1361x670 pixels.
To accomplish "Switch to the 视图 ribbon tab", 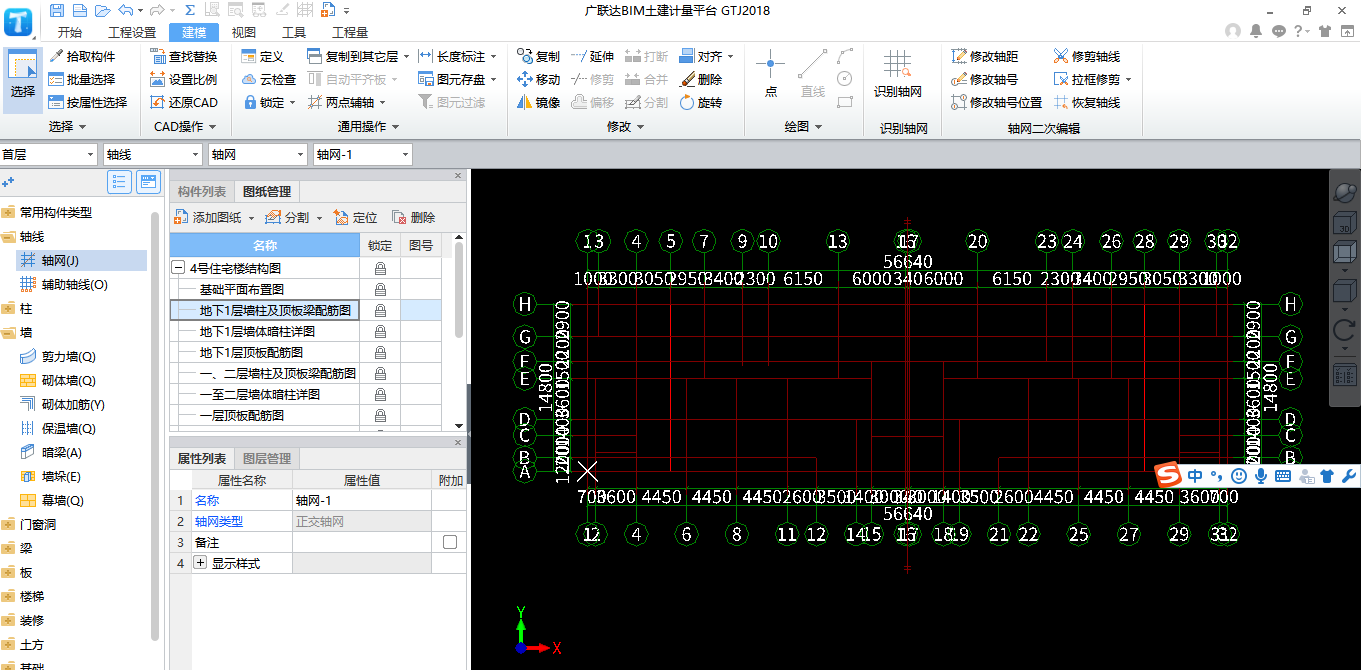I will pos(243,32).
